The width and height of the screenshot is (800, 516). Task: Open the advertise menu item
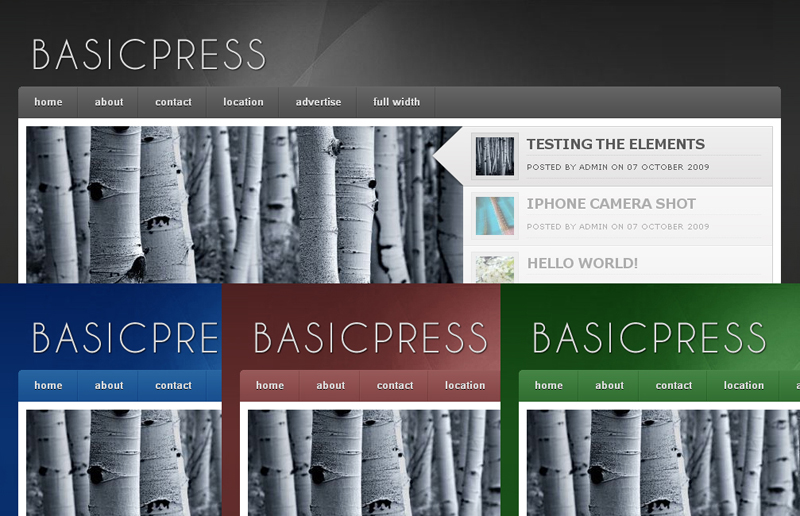point(318,102)
